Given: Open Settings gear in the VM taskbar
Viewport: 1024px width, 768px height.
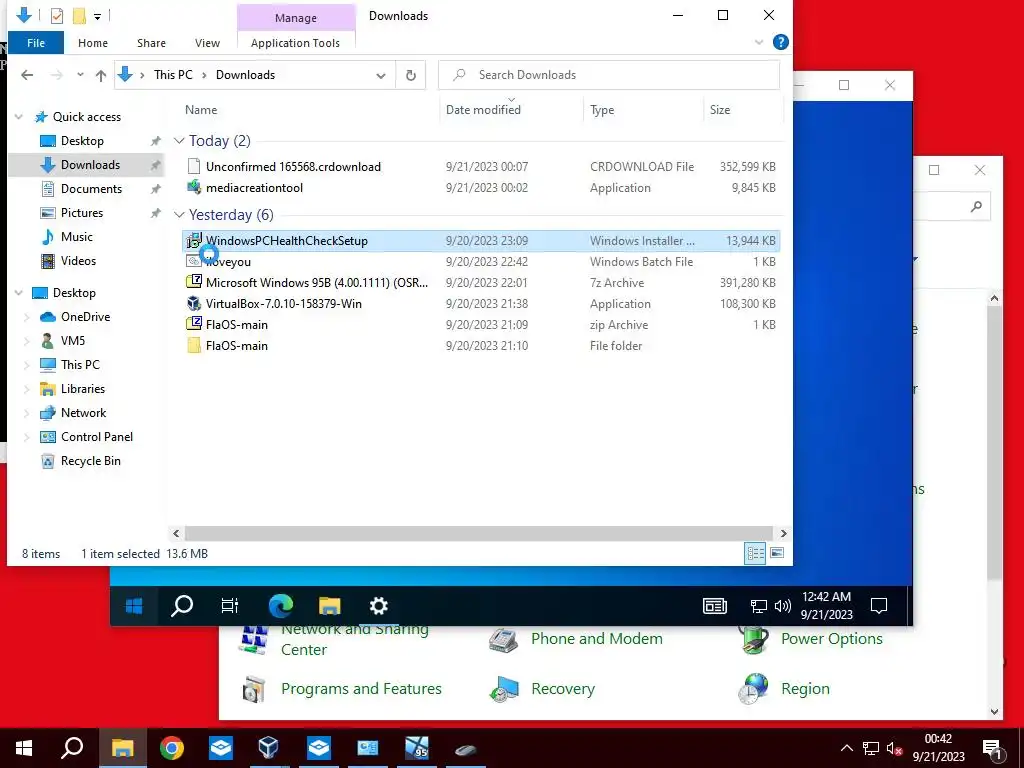Looking at the screenshot, I should [378, 606].
